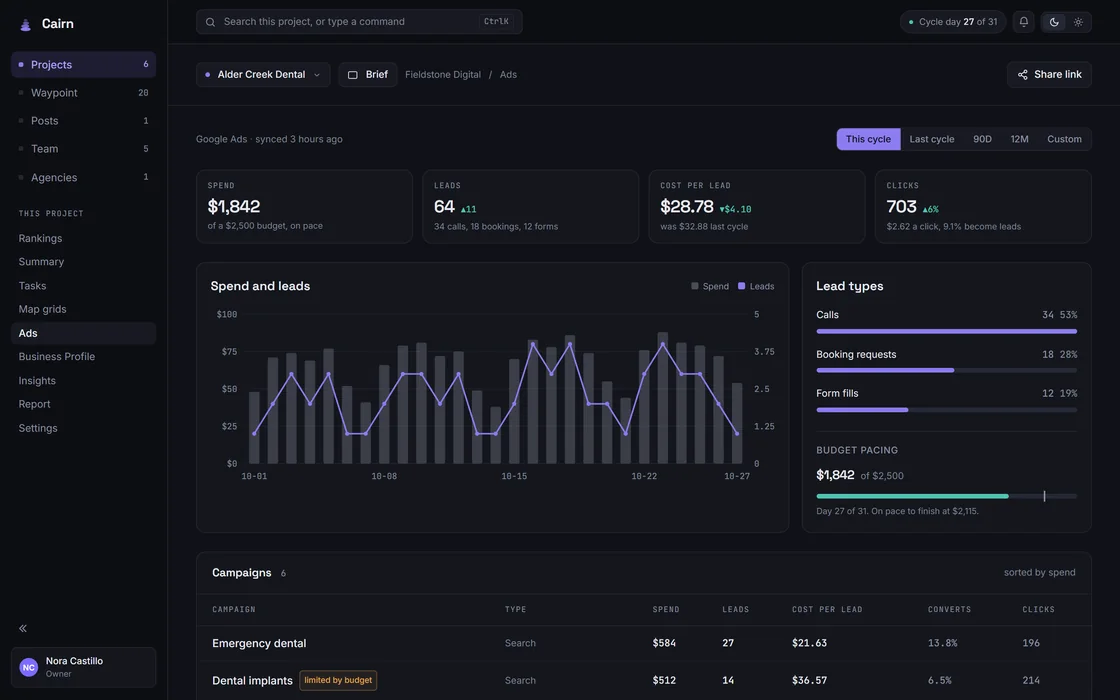Open the Dental implants campaign row
Screen dimensions: 1120x700
pyautogui.click(x=644, y=681)
